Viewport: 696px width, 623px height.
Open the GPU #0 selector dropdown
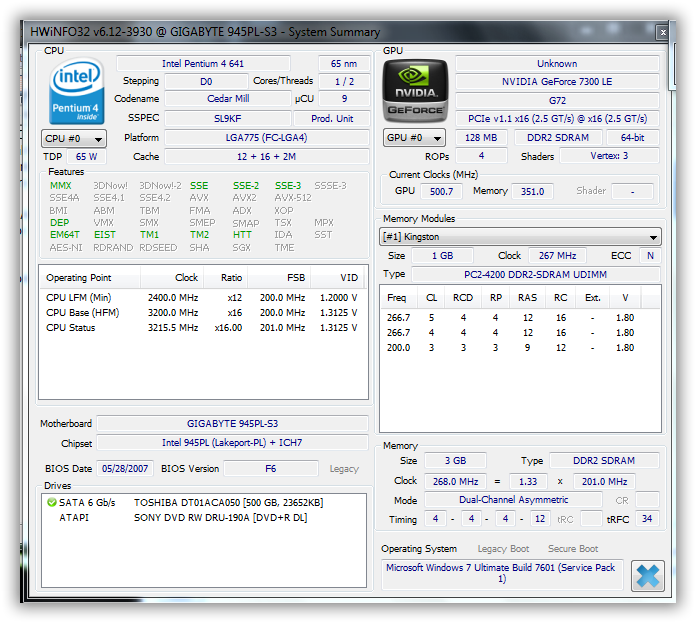click(x=415, y=138)
